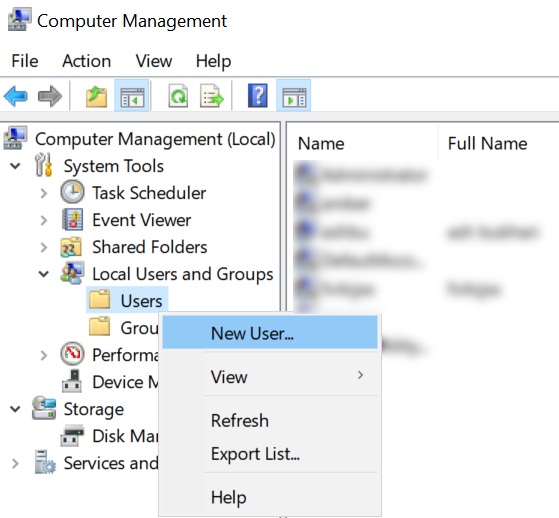Collapse the System Tools tree node

15,166
